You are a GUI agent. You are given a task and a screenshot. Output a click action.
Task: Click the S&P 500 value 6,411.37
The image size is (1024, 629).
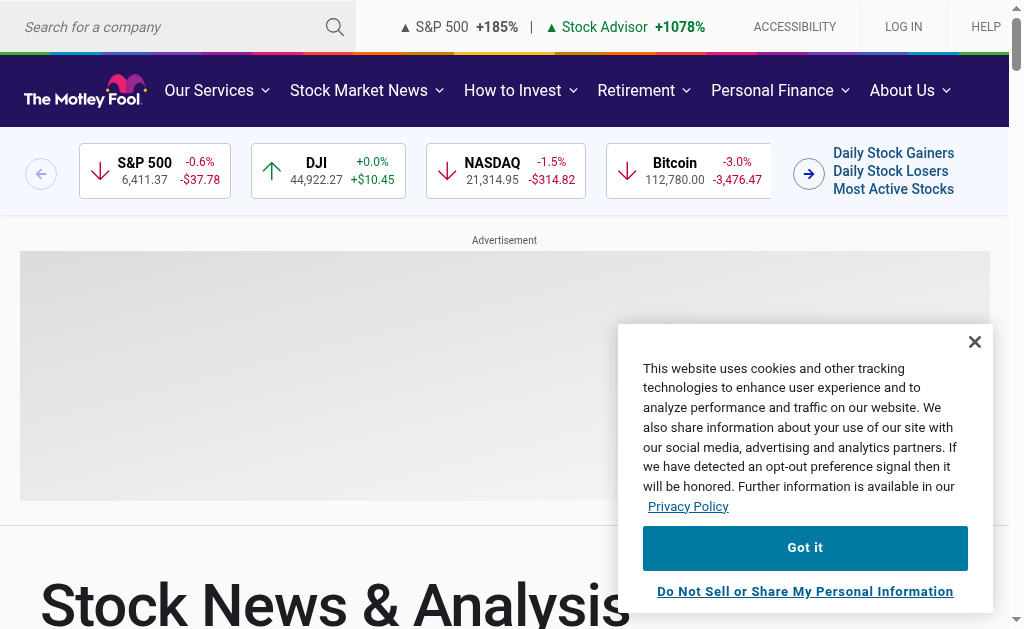pyautogui.click(x=144, y=180)
